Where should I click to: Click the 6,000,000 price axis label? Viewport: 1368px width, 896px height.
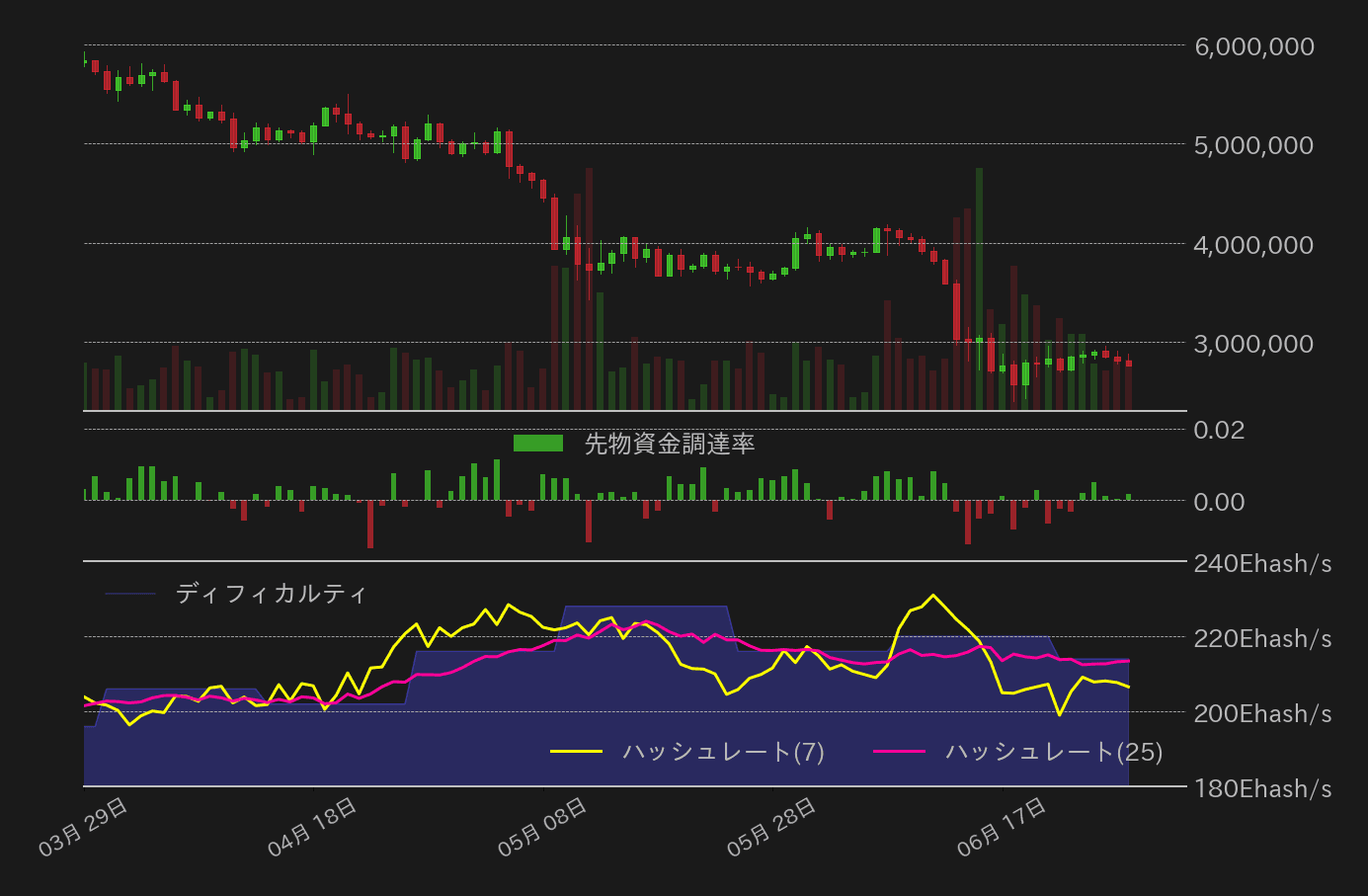1252,46
